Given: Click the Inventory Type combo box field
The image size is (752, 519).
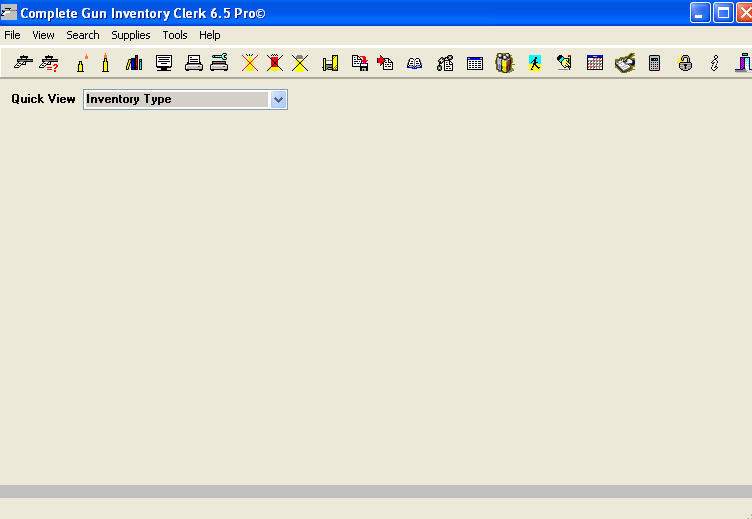Looking at the screenshot, I should tap(185, 99).
